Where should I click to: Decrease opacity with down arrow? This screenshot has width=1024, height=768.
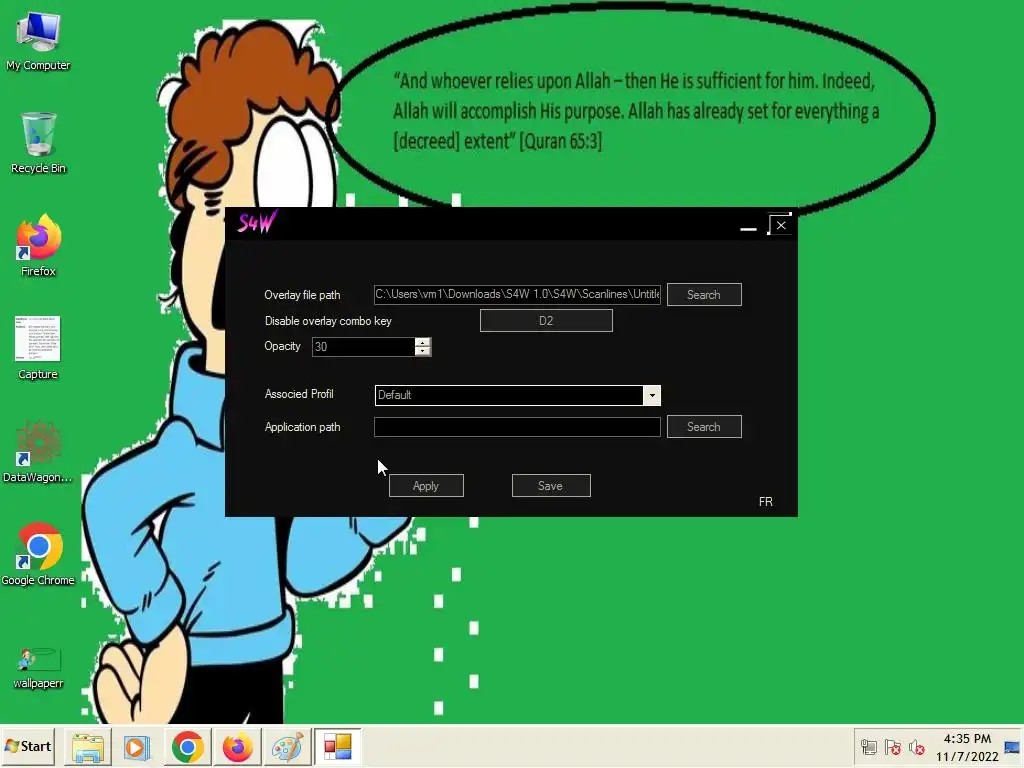tap(423, 351)
